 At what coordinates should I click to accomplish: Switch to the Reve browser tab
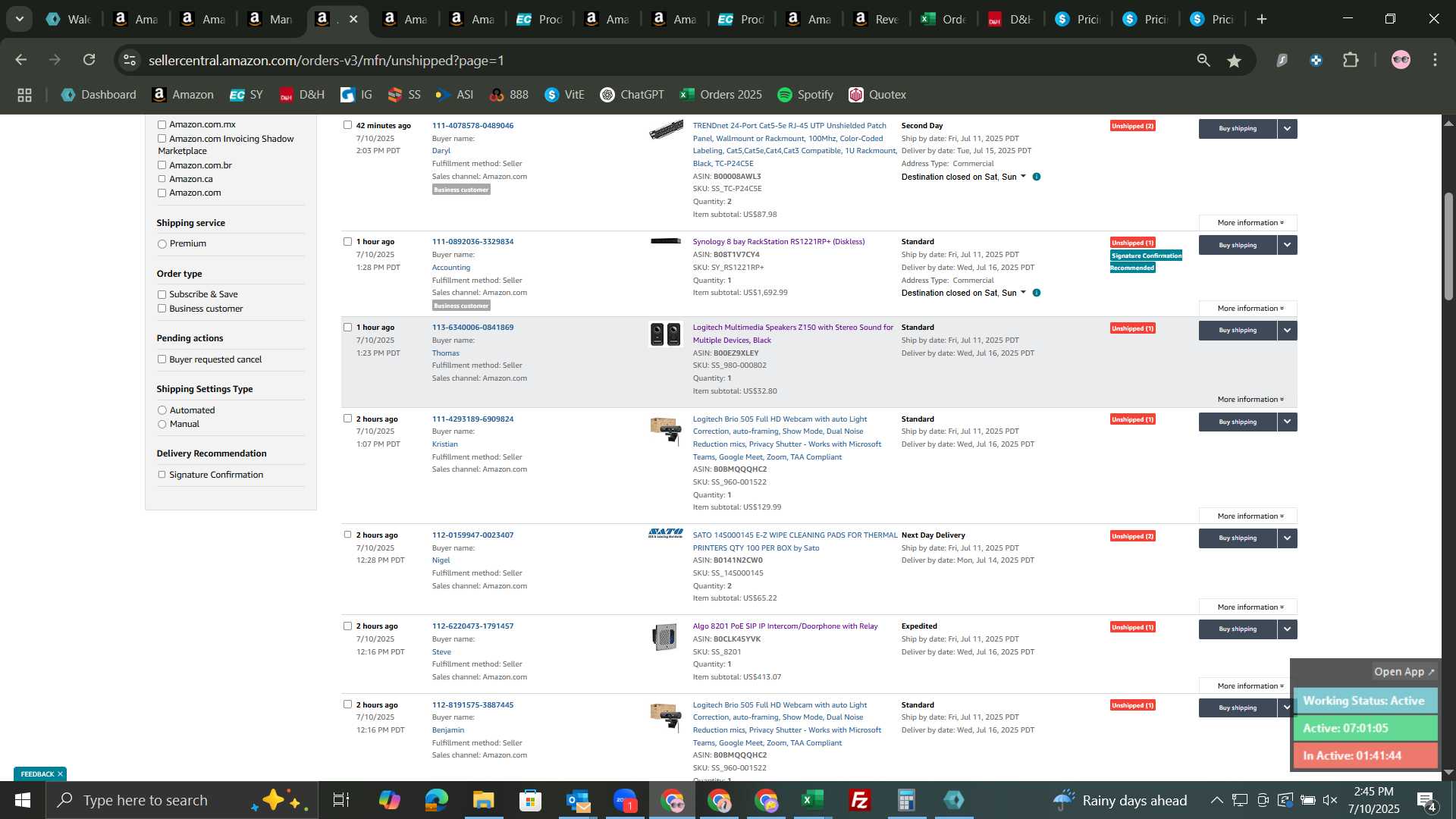click(x=876, y=19)
